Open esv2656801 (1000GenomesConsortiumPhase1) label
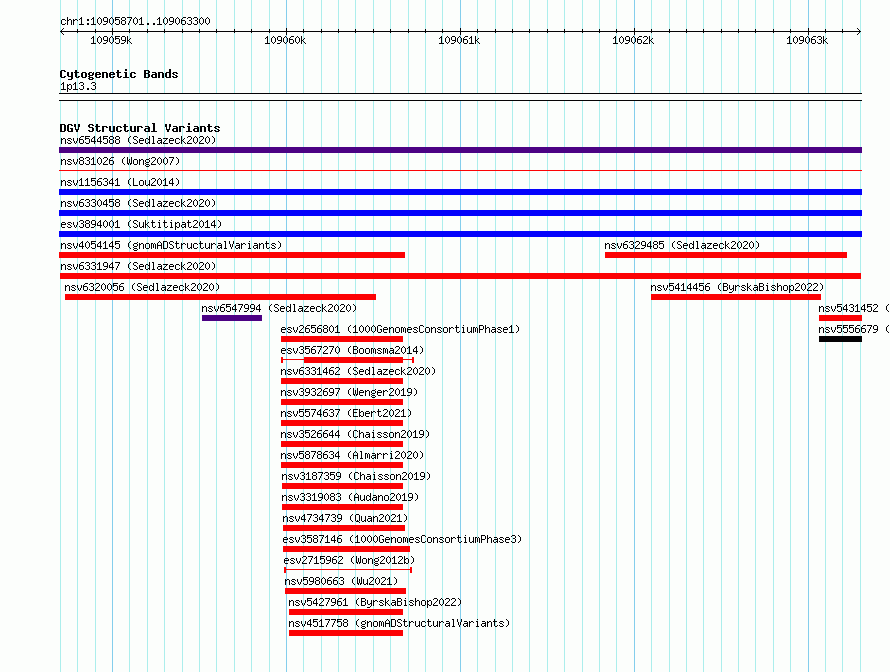This screenshot has height=672, width=890. click(x=400, y=329)
